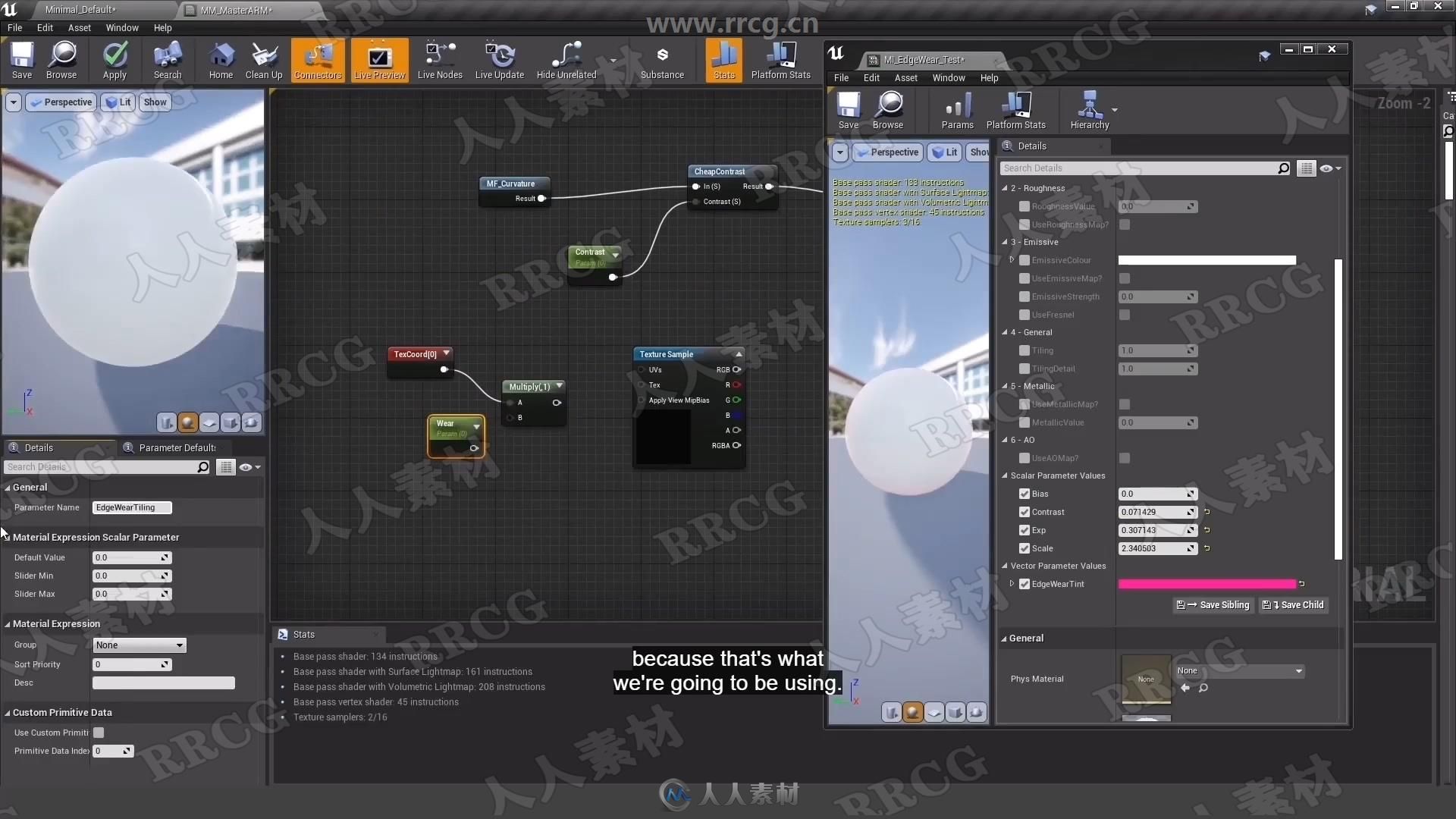Expand the 5 - Metallic section

click(1006, 385)
